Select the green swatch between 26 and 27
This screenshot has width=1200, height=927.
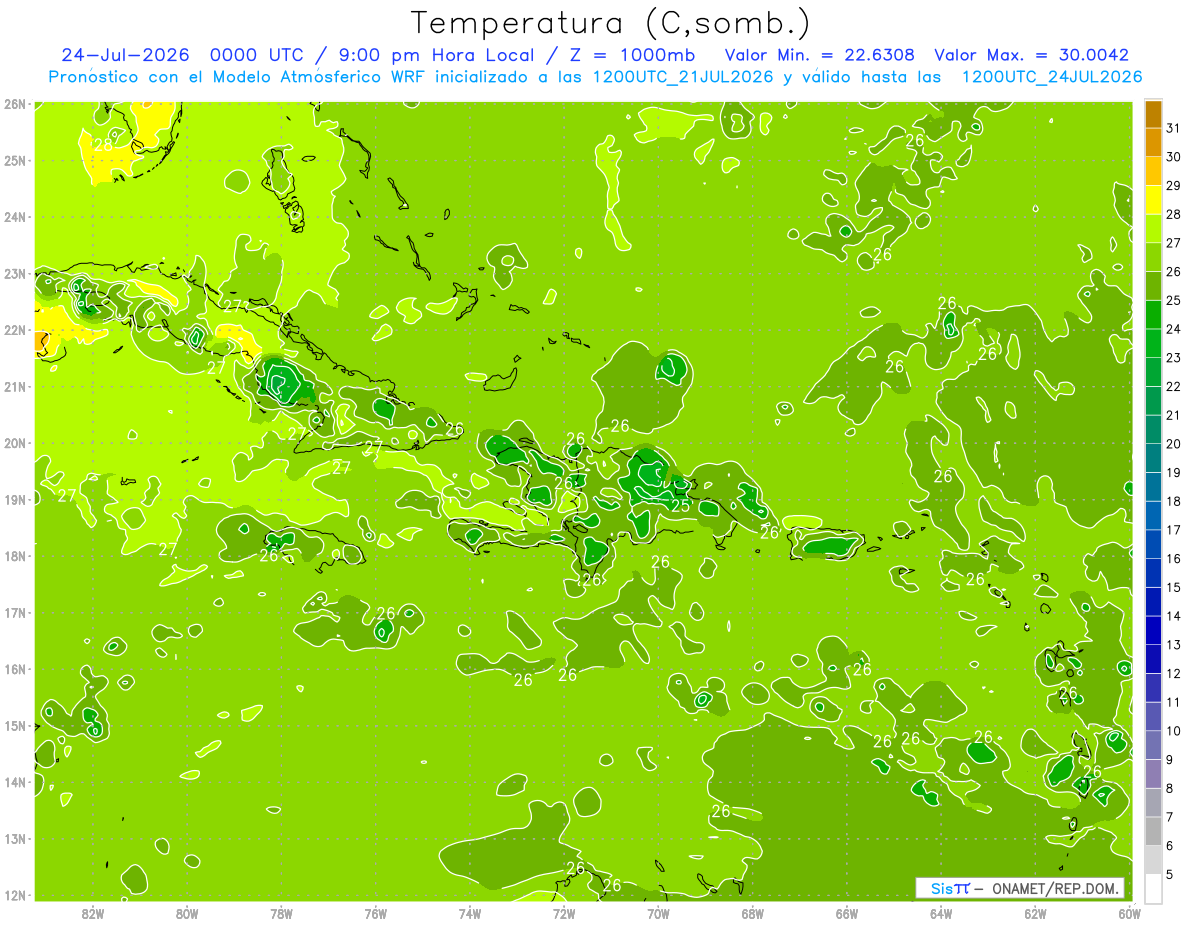[1153, 257]
